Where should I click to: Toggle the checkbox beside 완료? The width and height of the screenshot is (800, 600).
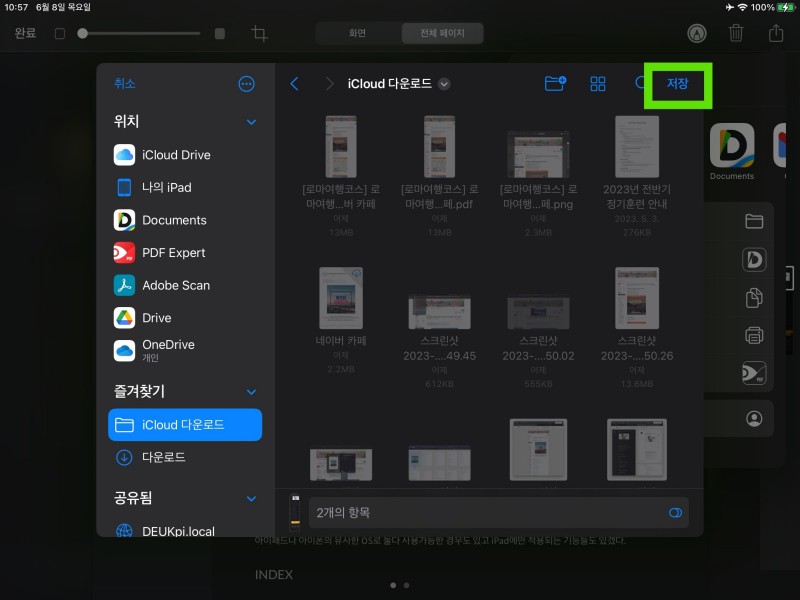[60, 33]
